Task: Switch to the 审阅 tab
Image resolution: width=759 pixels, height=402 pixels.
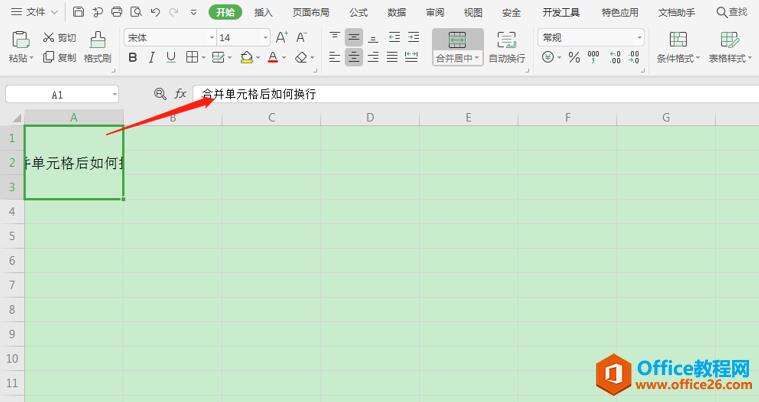Action: (x=435, y=12)
